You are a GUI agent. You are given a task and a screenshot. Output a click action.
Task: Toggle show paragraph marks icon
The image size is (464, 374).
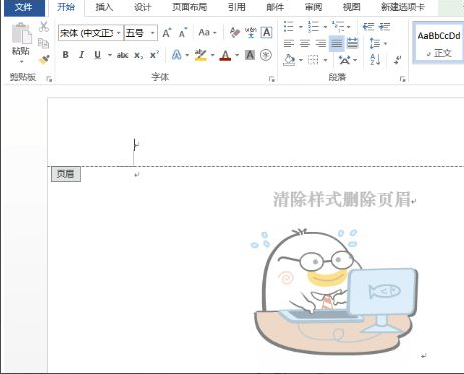397,60
